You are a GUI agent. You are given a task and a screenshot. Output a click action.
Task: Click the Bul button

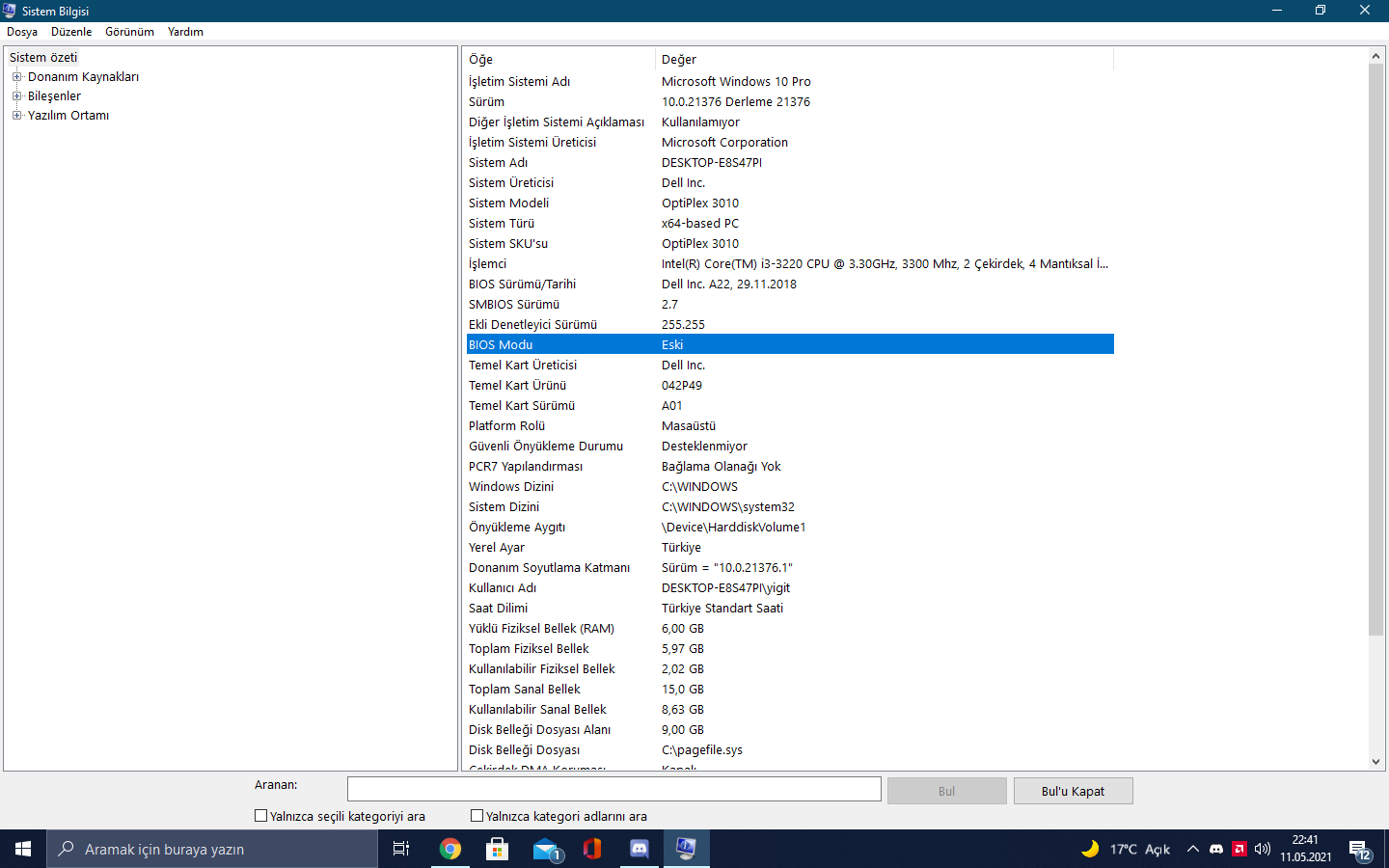coord(947,791)
